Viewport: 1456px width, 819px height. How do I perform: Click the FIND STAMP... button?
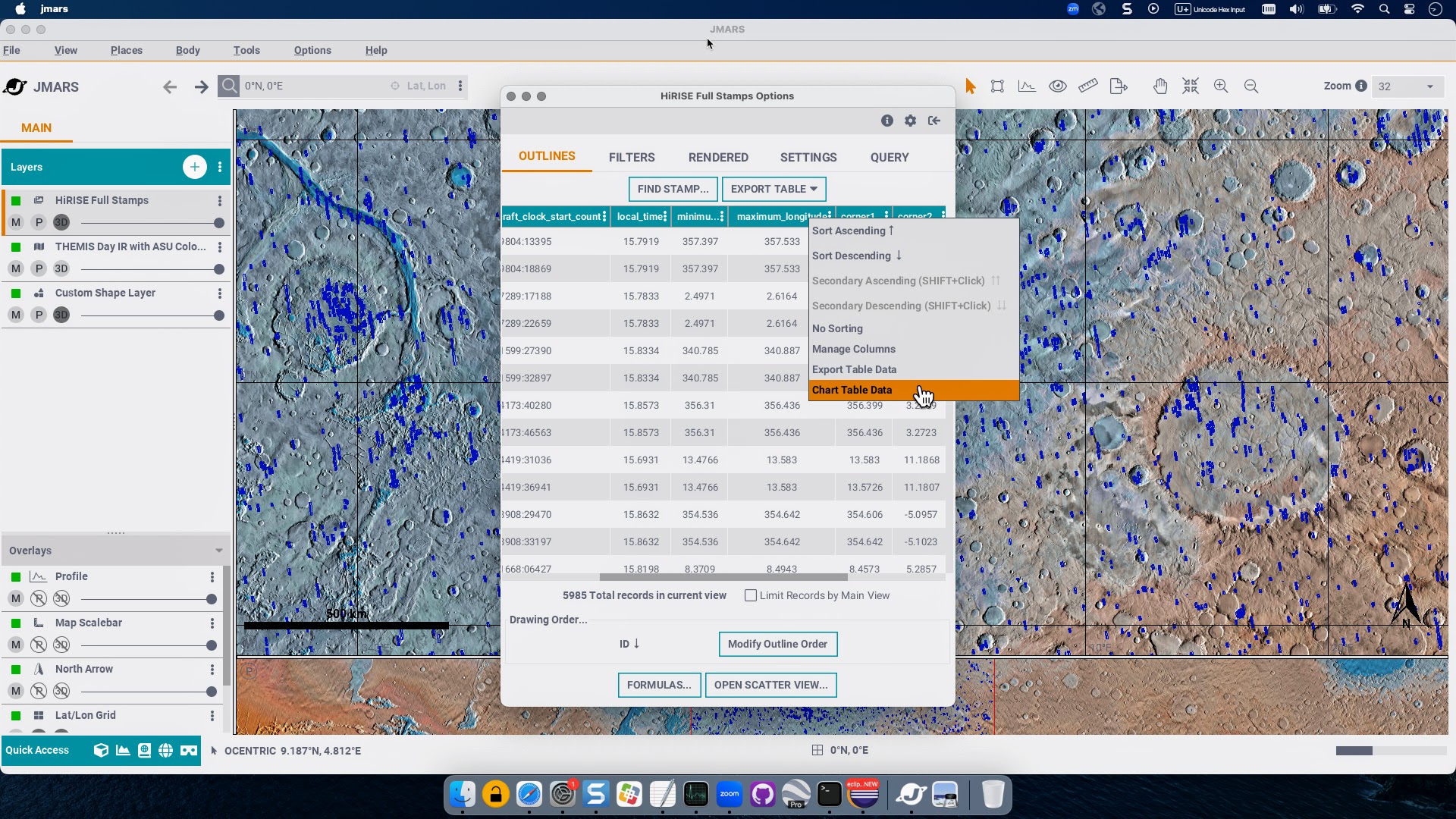pyautogui.click(x=673, y=189)
